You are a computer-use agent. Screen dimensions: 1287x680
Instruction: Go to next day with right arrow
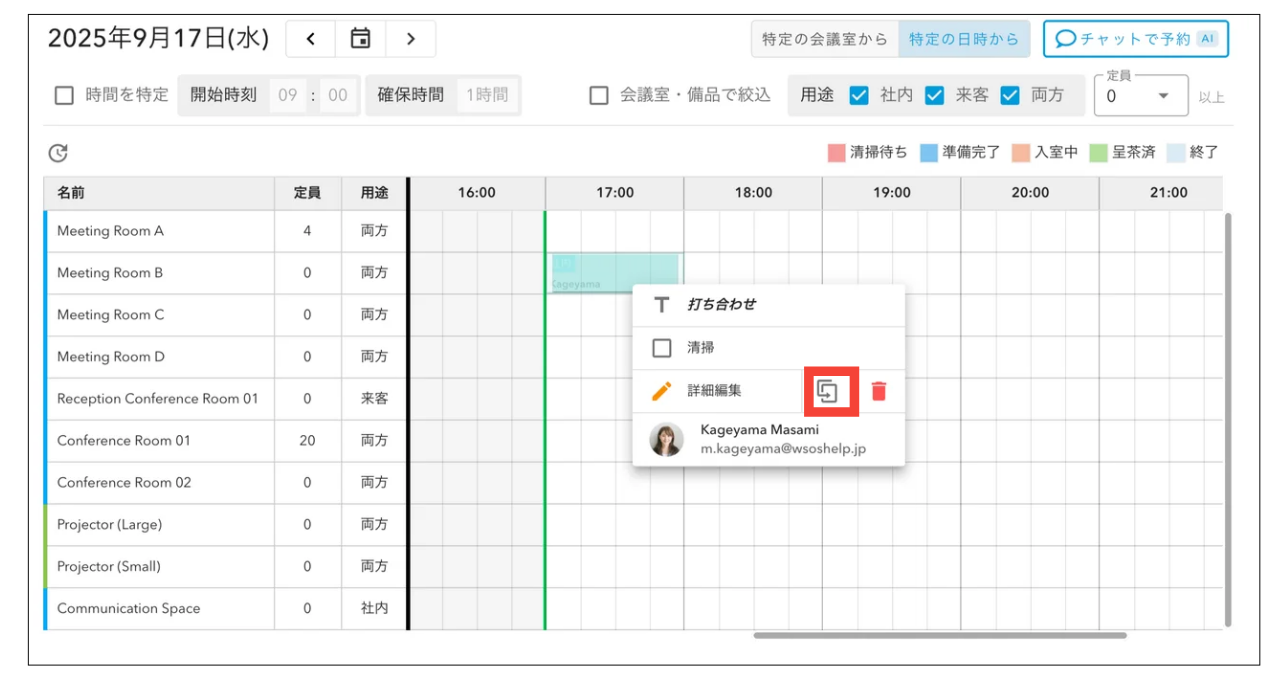(410, 39)
